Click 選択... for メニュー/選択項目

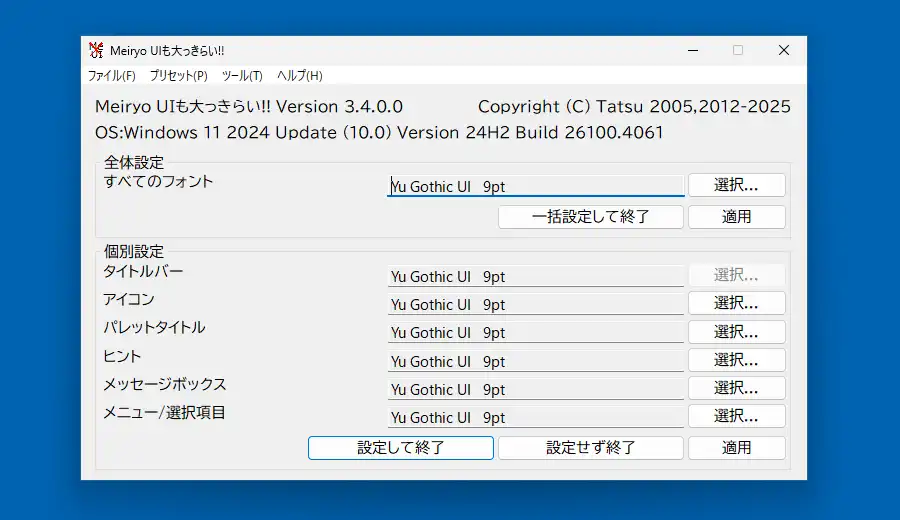pyautogui.click(x=736, y=416)
